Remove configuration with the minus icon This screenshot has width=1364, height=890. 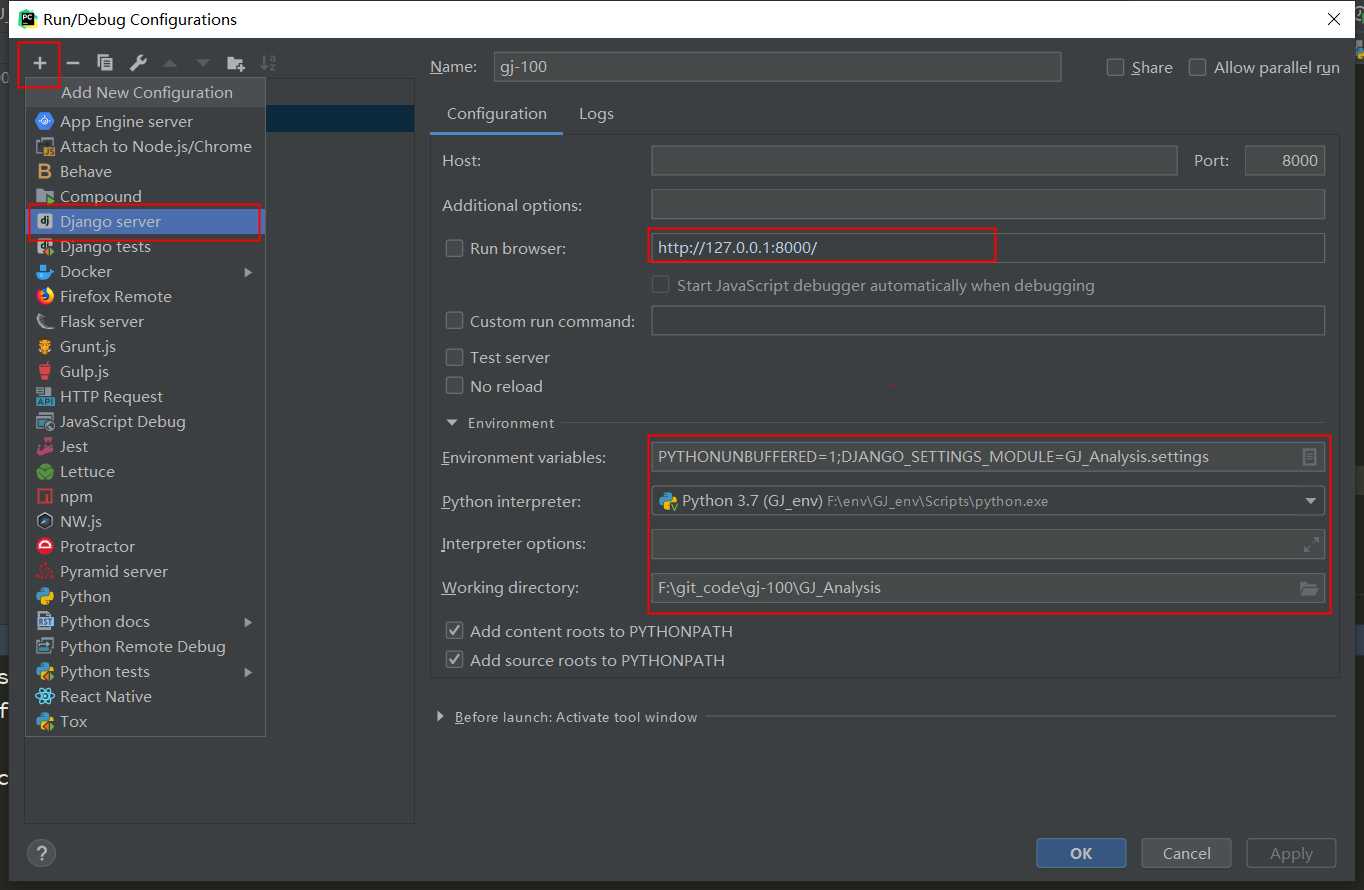pyautogui.click(x=73, y=64)
